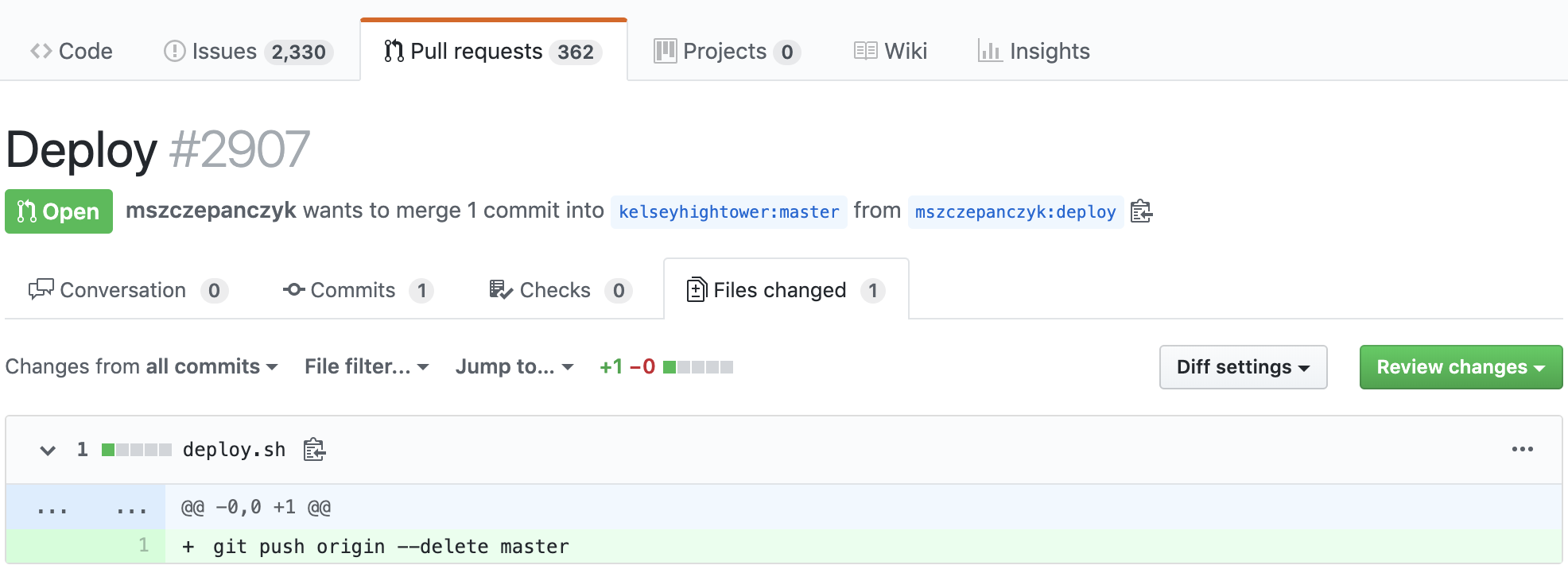
Task: Open the Projects tab
Action: pyautogui.click(x=727, y=51)
